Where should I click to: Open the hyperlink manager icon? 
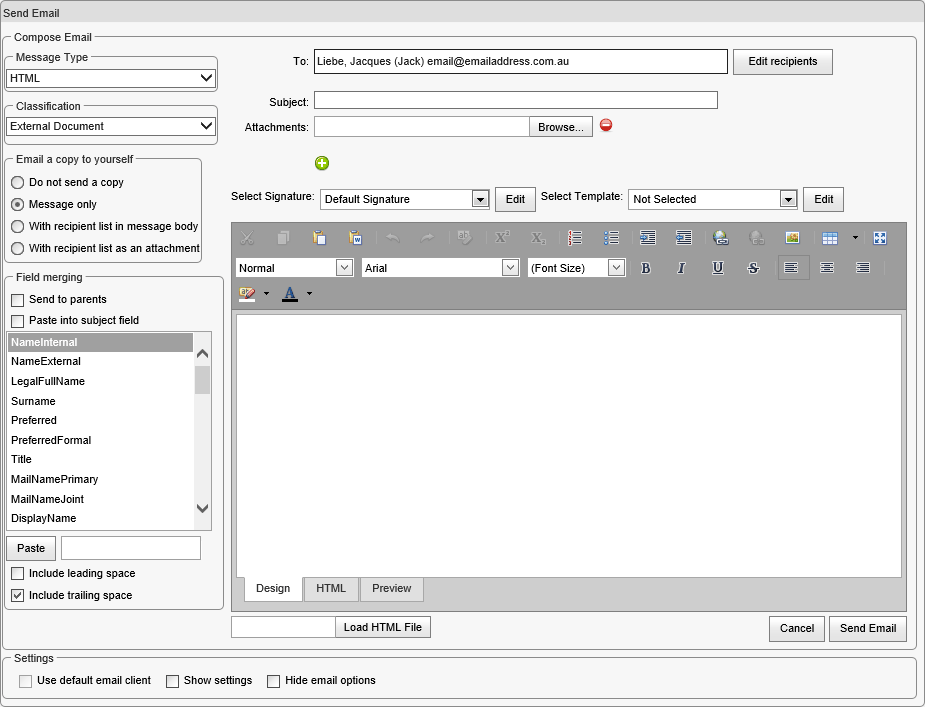click(x=720, y=238)
